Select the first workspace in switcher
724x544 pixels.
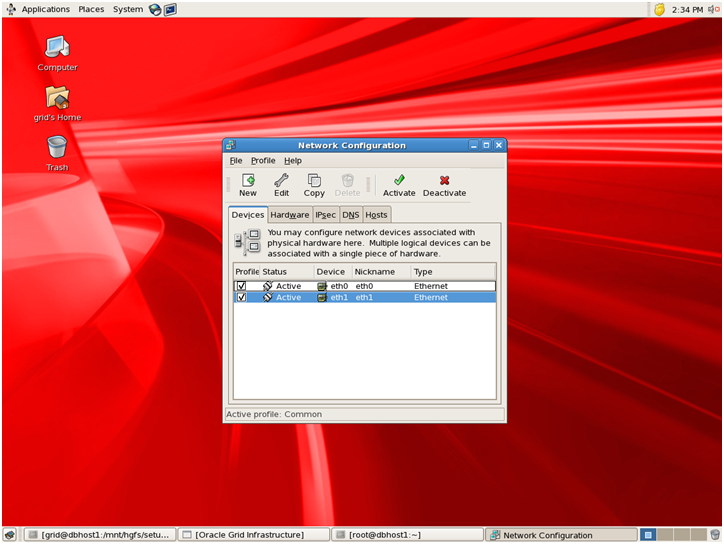point(648,535)
